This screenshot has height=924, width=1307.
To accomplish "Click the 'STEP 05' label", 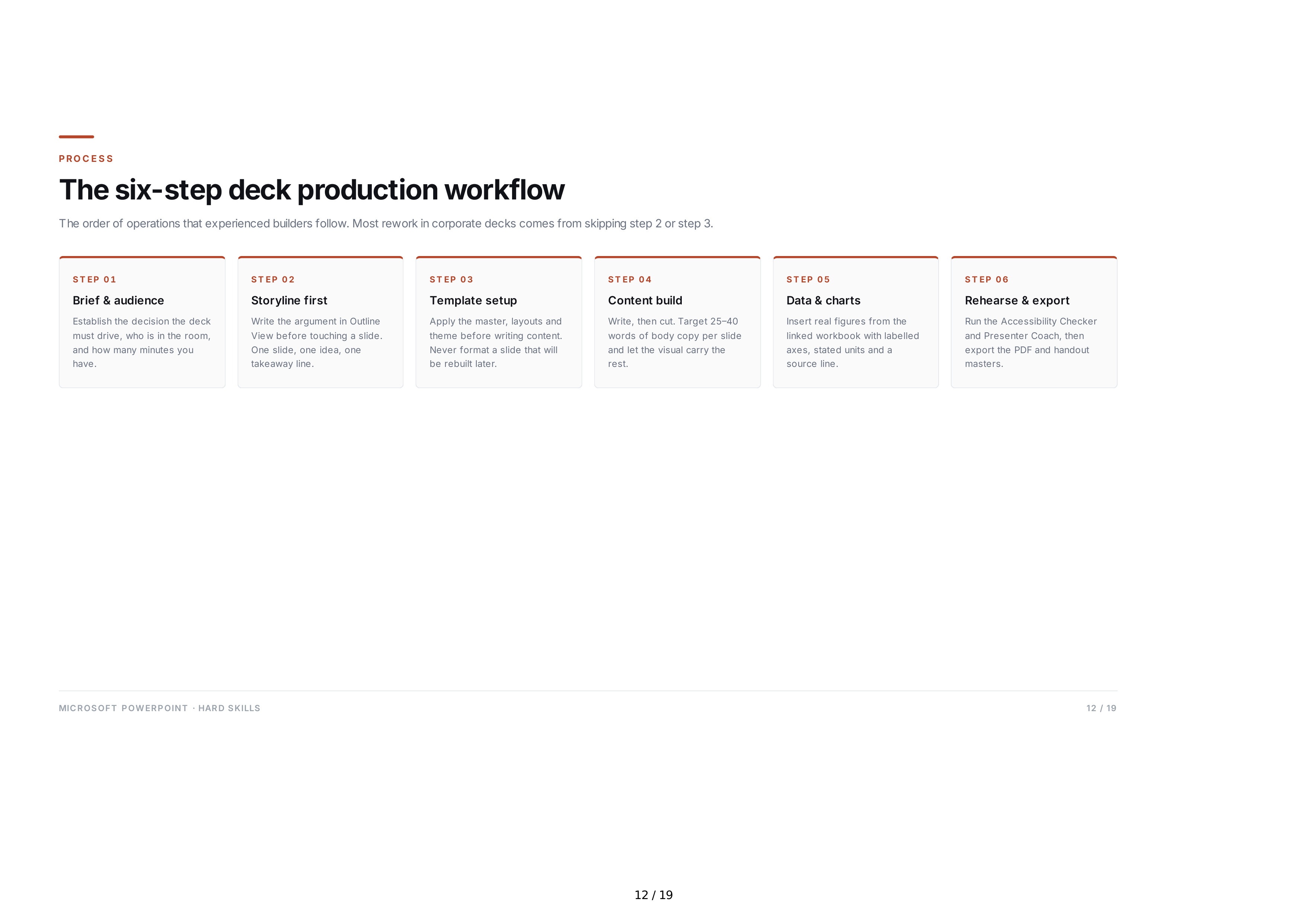I will coord(808,279).
